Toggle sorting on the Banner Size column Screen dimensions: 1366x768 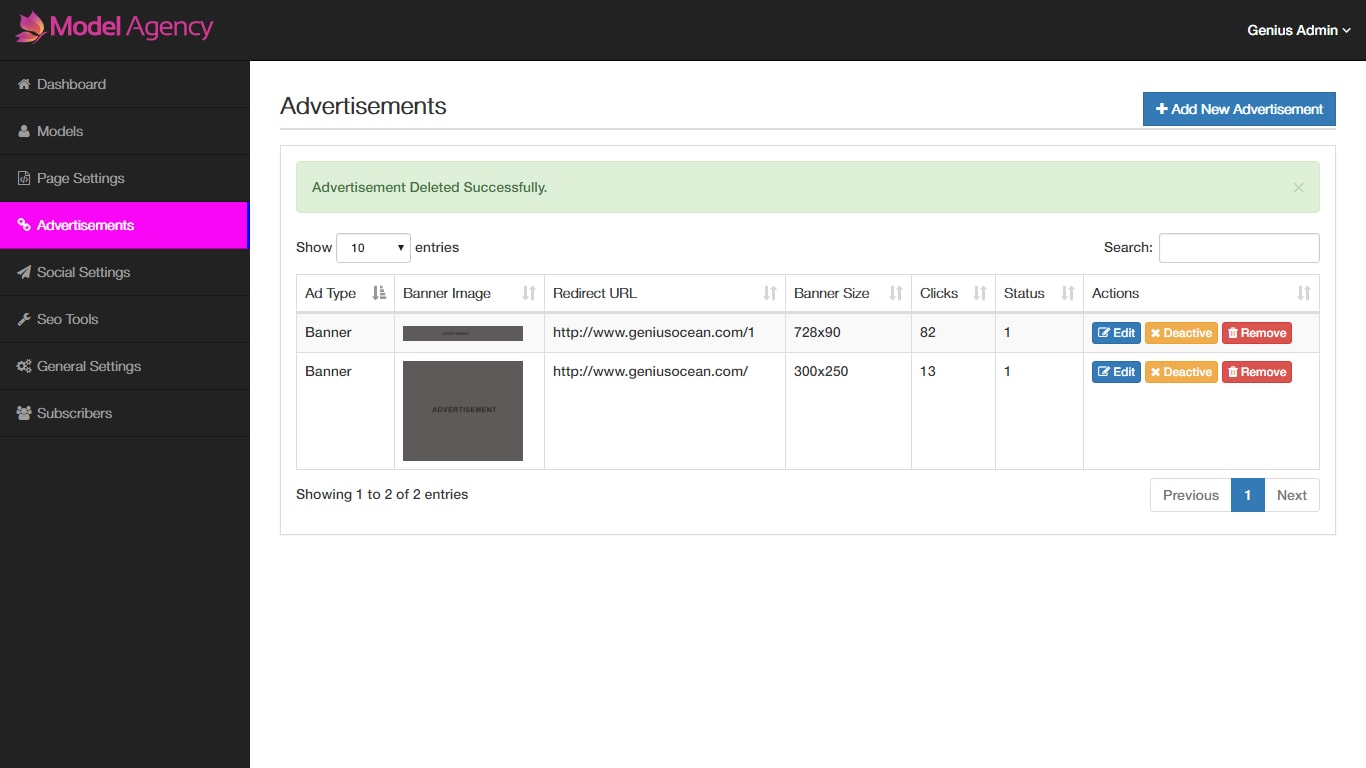pos(893,293)
